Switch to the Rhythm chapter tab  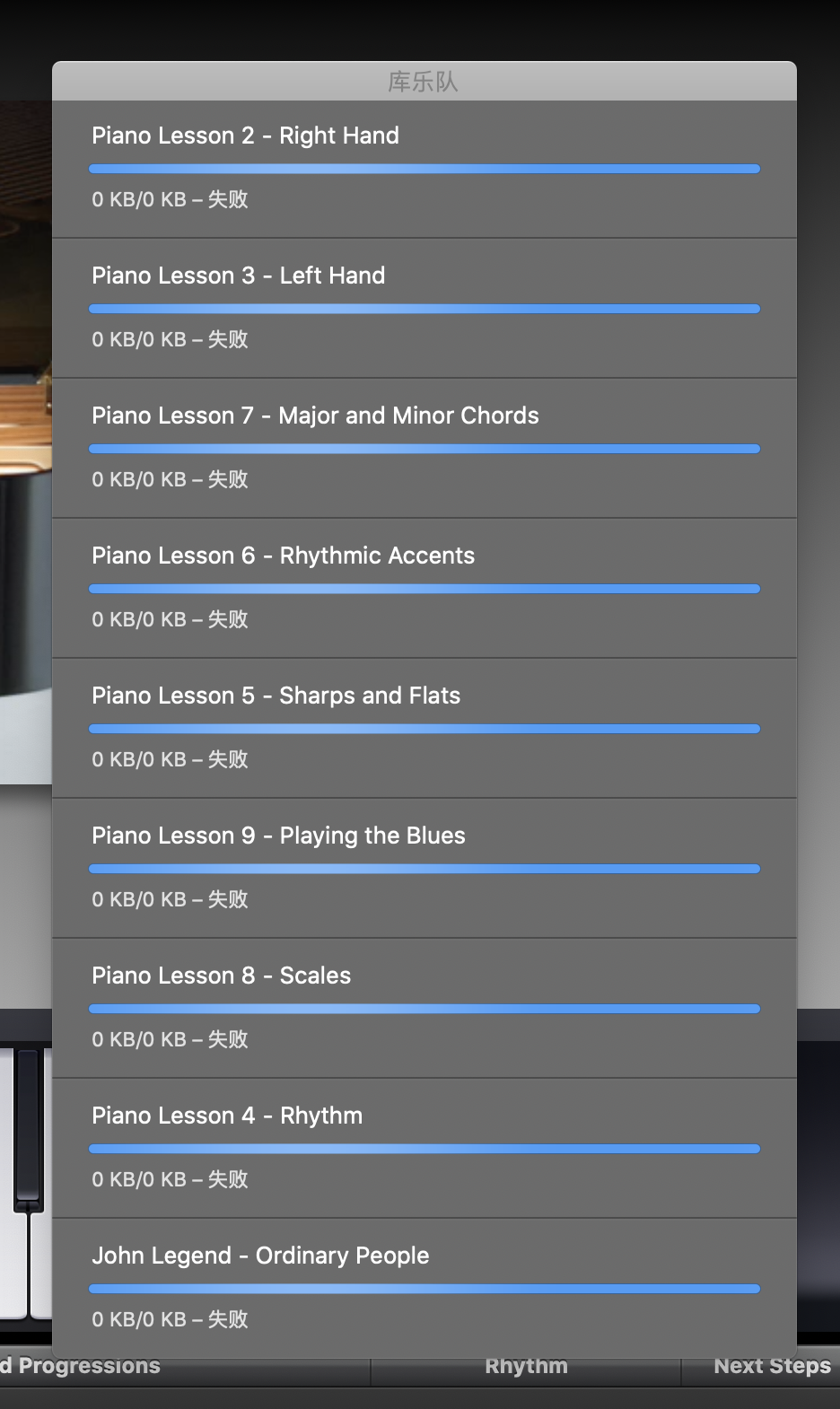[x=526, y=1368]
